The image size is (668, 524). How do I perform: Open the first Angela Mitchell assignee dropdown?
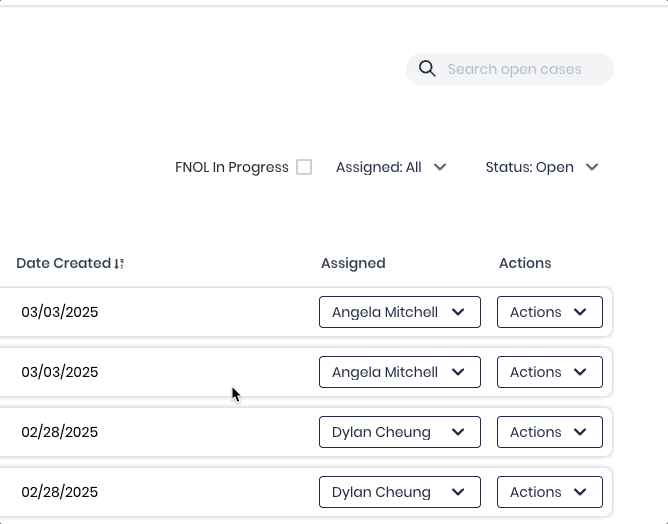pos(399,312)
